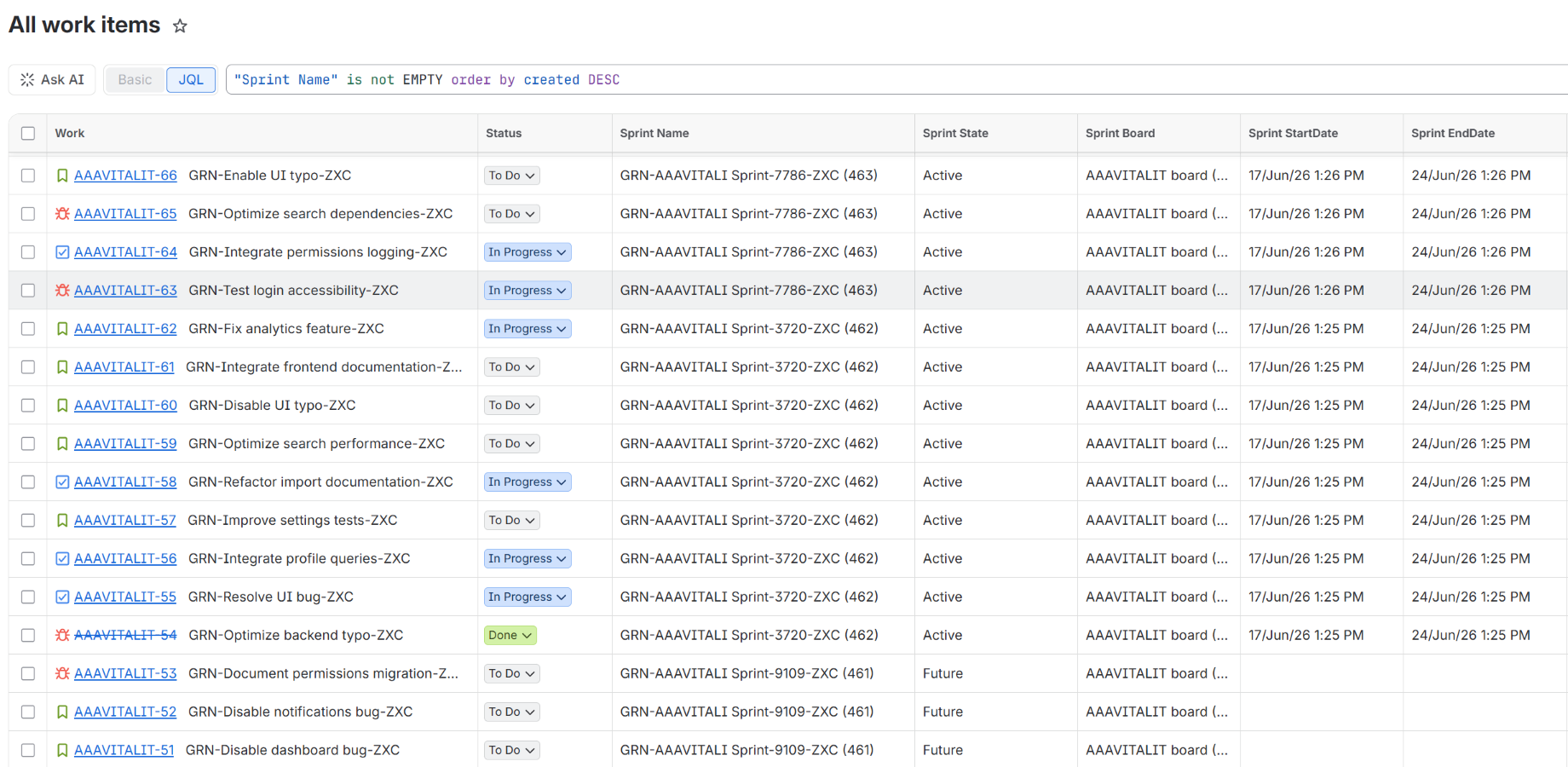1568x767 pixels.
Task: Click task icon for AAAVITALIT-56
Action: tap(62, 559)
